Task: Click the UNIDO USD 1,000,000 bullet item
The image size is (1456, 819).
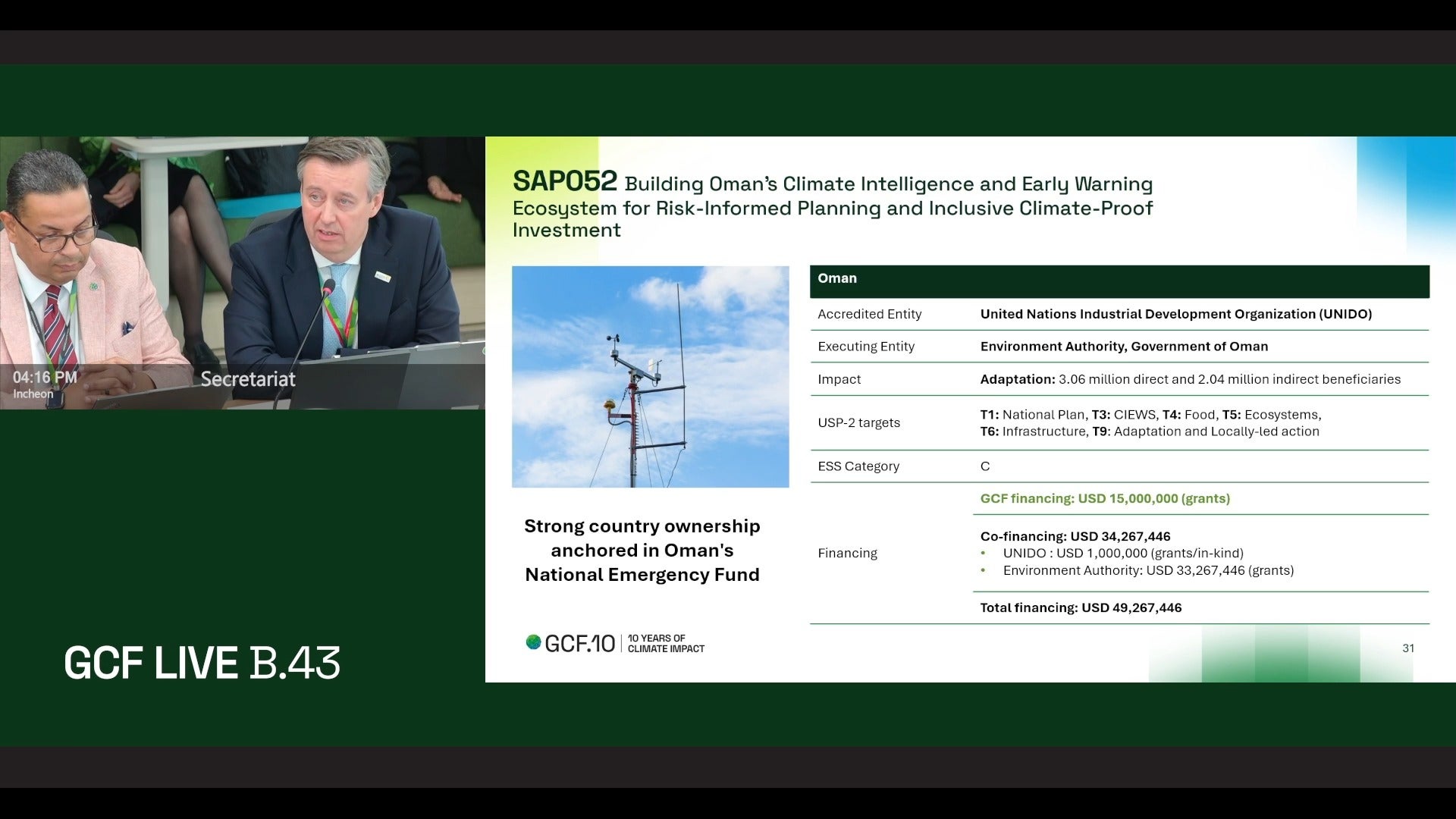Action: (x=1123, y=553)
